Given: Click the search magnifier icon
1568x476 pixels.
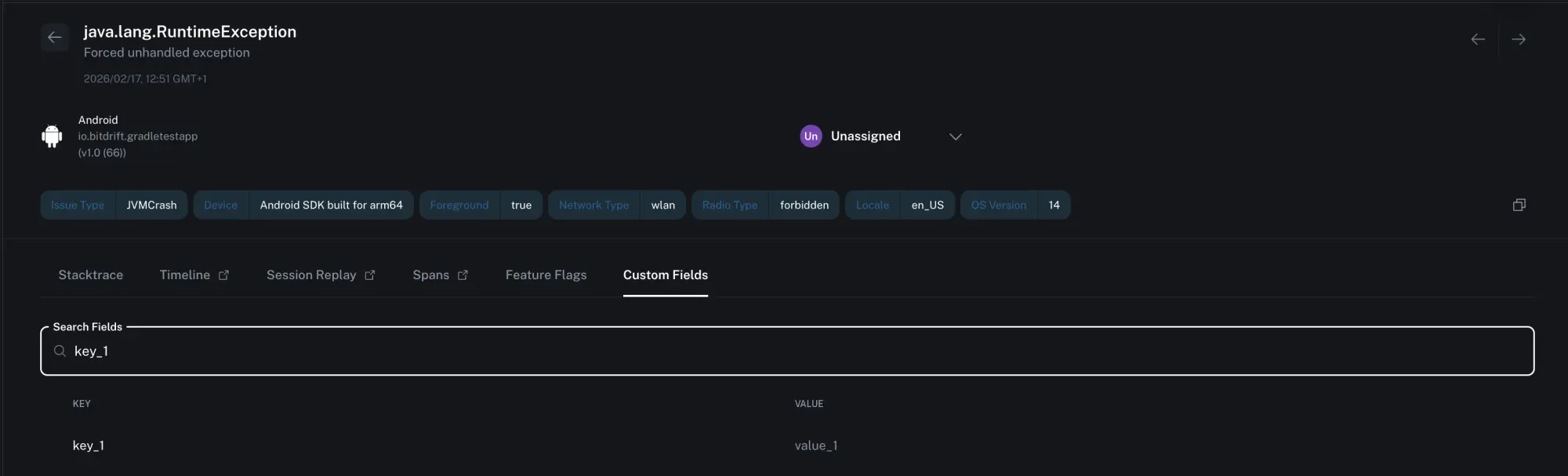Looking at the screenshot, I should [60, 351].
